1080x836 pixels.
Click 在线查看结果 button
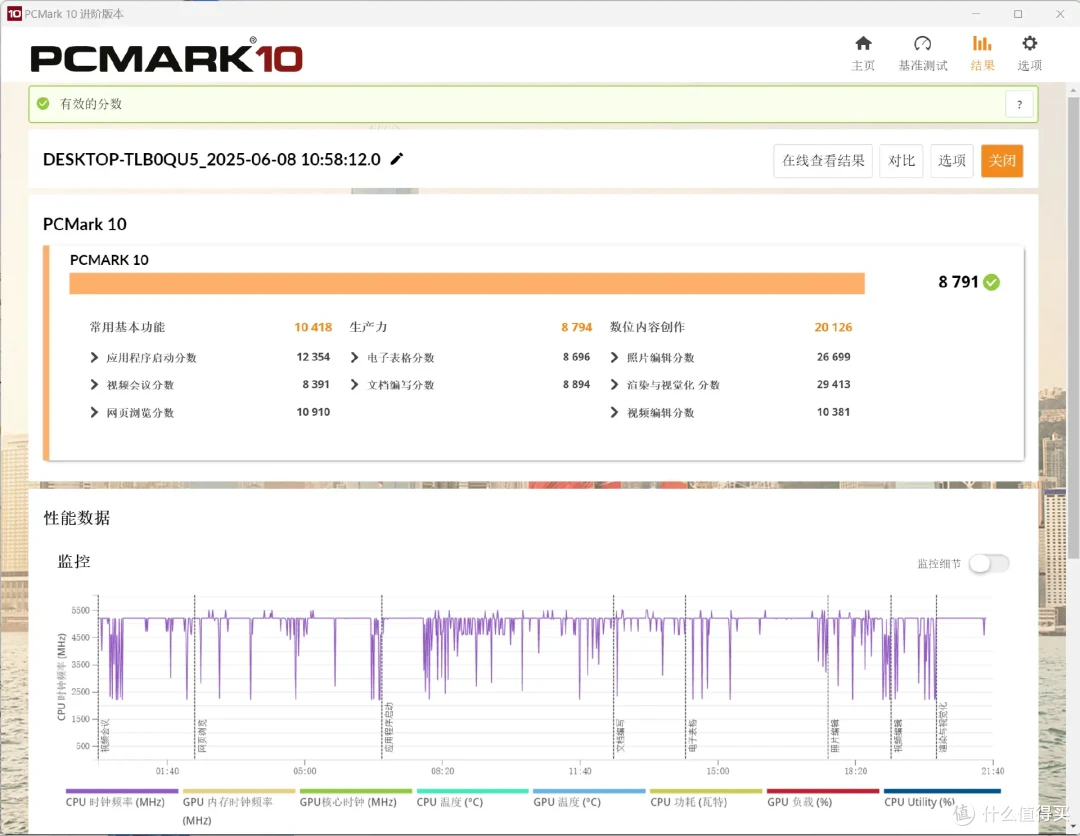pos(823,160)
